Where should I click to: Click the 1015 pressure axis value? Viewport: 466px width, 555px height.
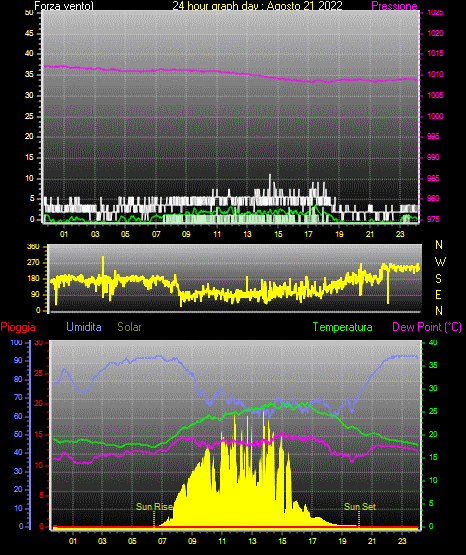click(436, 53)
